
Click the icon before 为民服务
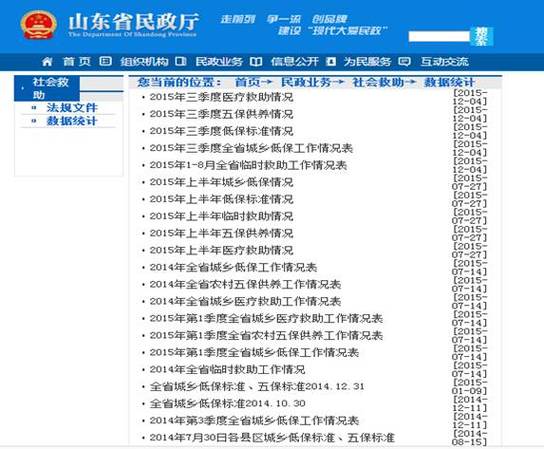(331, 61)
